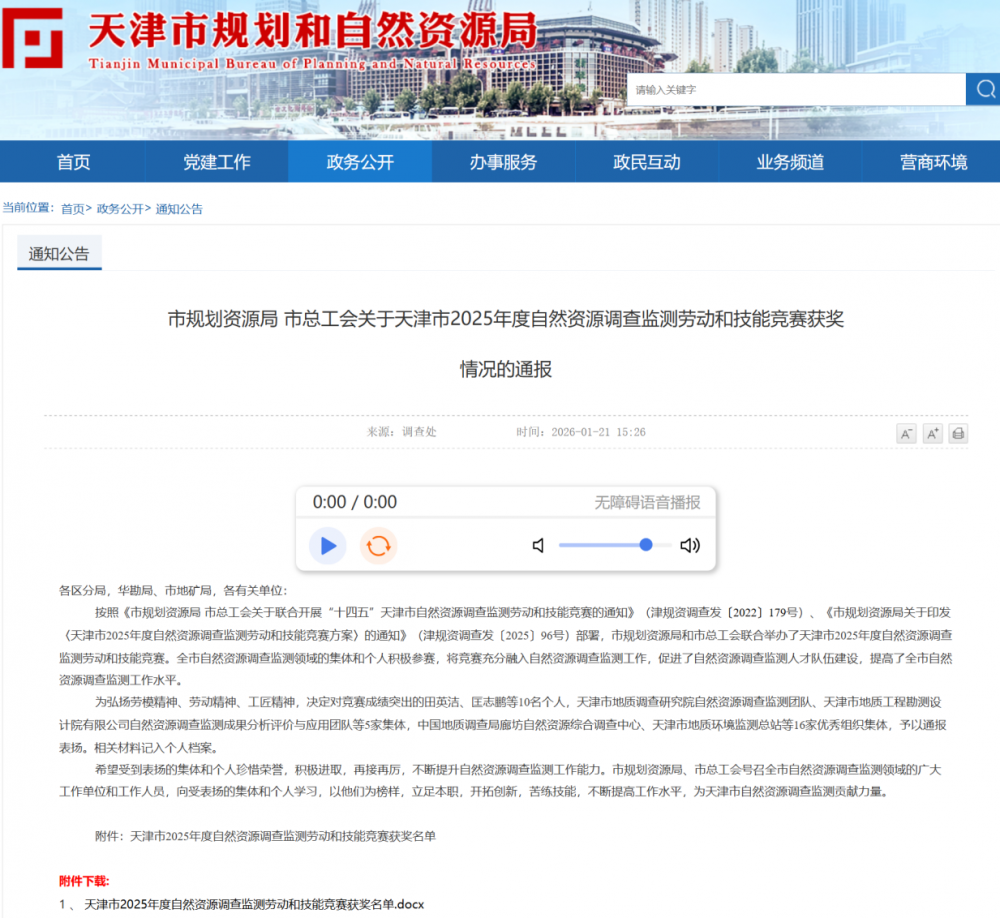Click the low volume speaker icon
The height and width of the screenshot is (918, 1000).
tap(539, 545)
